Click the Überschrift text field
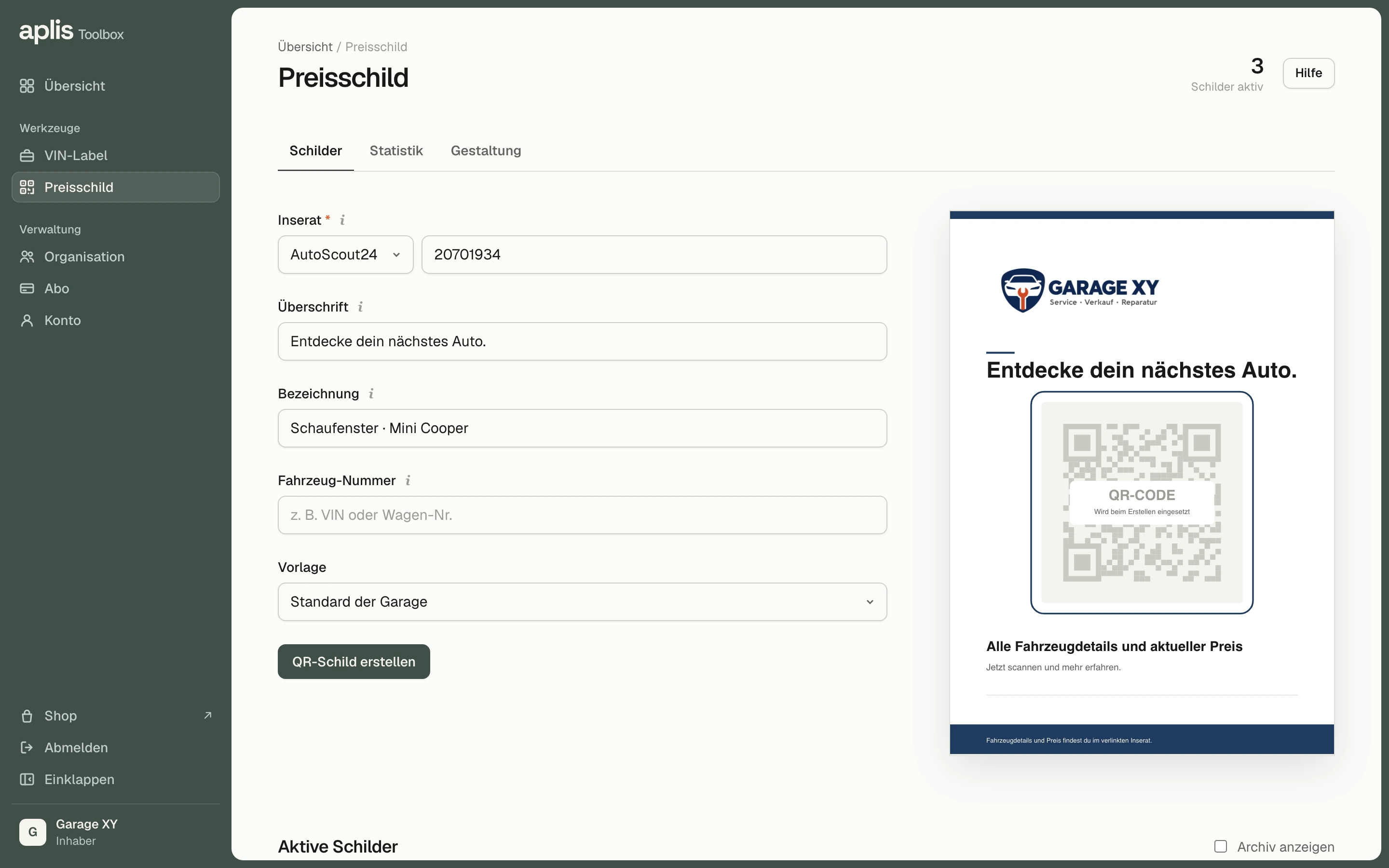The image size is (1389, 868). point(583,341)
